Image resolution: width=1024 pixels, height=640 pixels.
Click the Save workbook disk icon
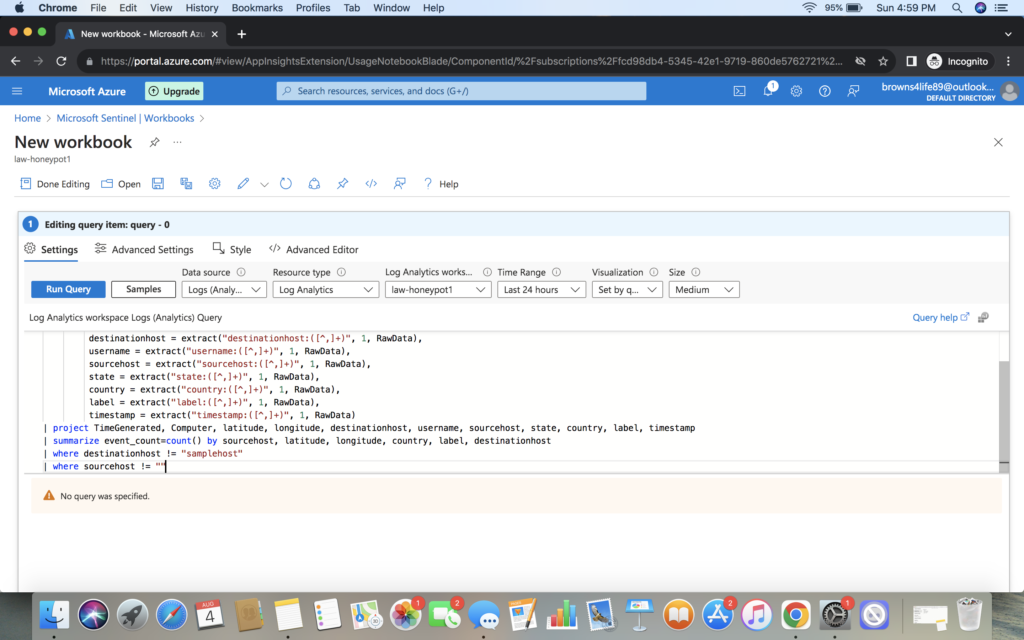[x=157, y=184]
